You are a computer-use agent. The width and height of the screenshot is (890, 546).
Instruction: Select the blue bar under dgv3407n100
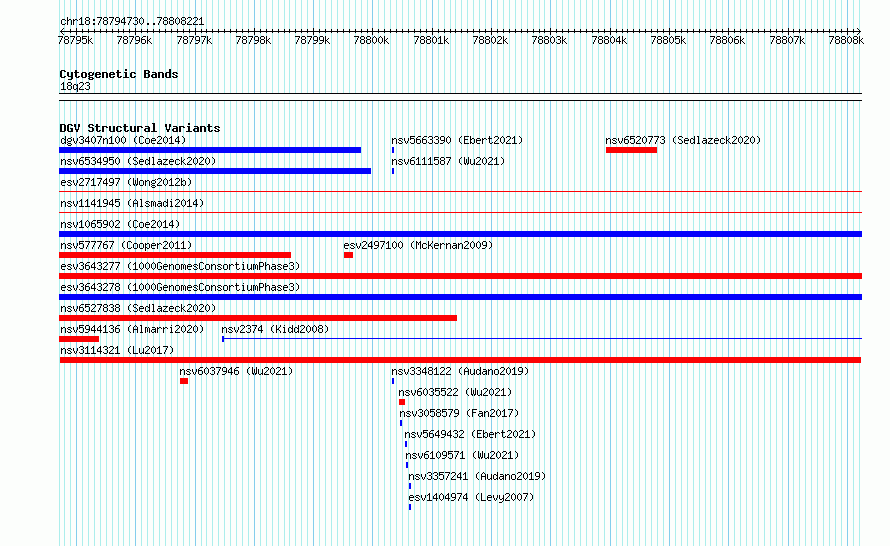point(210,150)
